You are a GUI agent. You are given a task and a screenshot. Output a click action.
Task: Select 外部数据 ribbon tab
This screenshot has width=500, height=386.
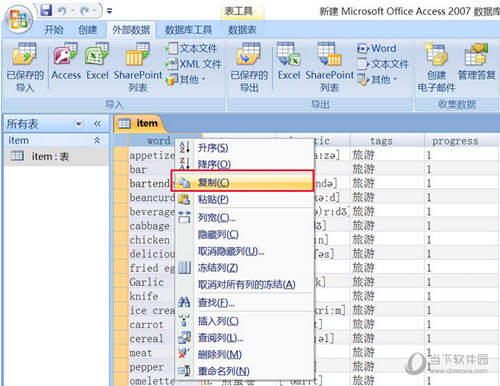tap(131, 30)
